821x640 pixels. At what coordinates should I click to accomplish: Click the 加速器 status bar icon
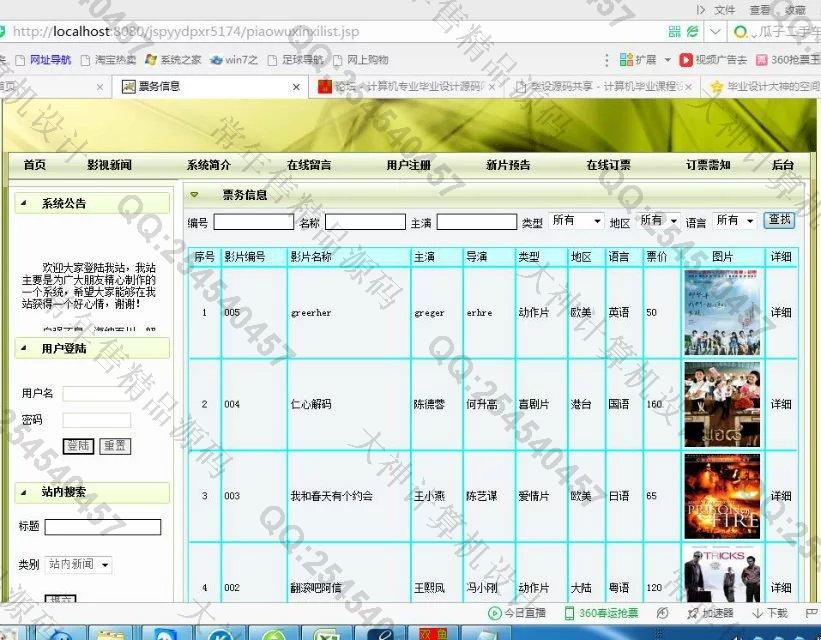coord(711,613)
